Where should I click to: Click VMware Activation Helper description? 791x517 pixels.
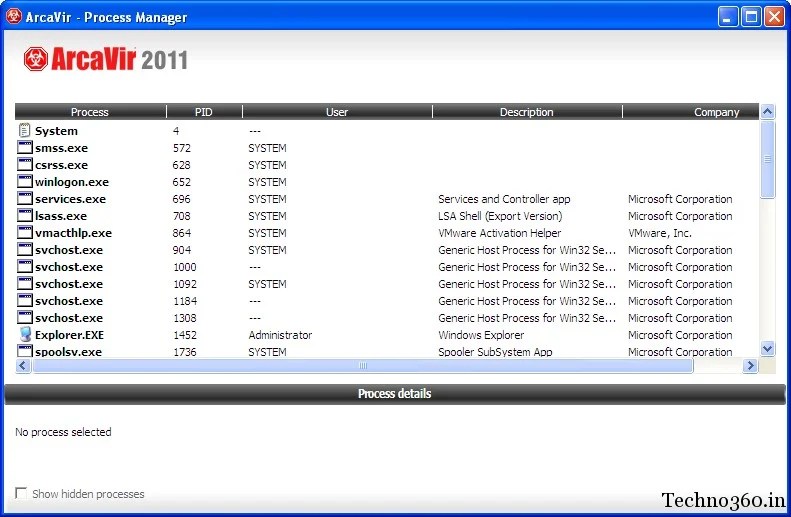(x=499, y=233)
